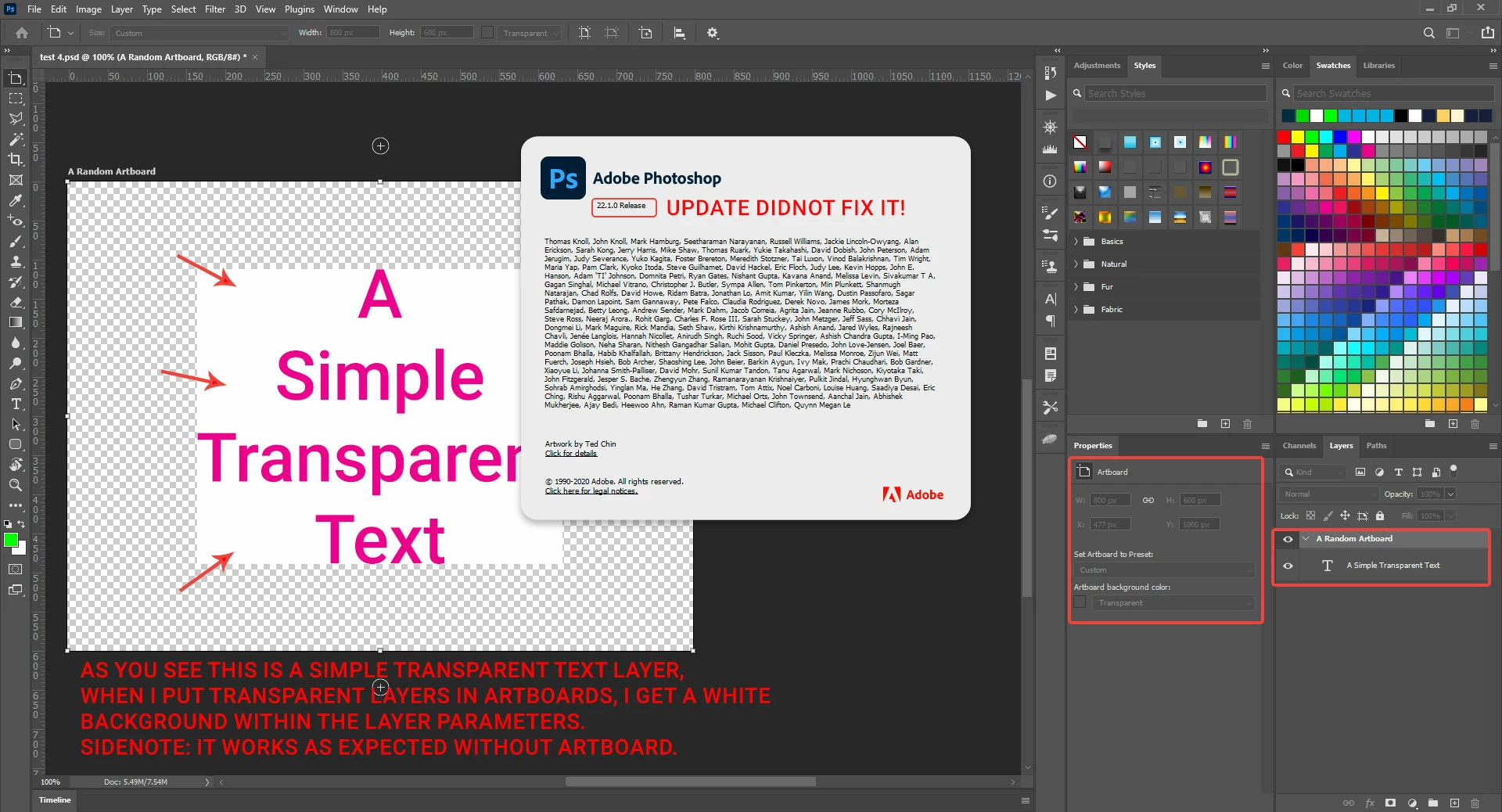Open the Filter menu

[x=215, y=9]
